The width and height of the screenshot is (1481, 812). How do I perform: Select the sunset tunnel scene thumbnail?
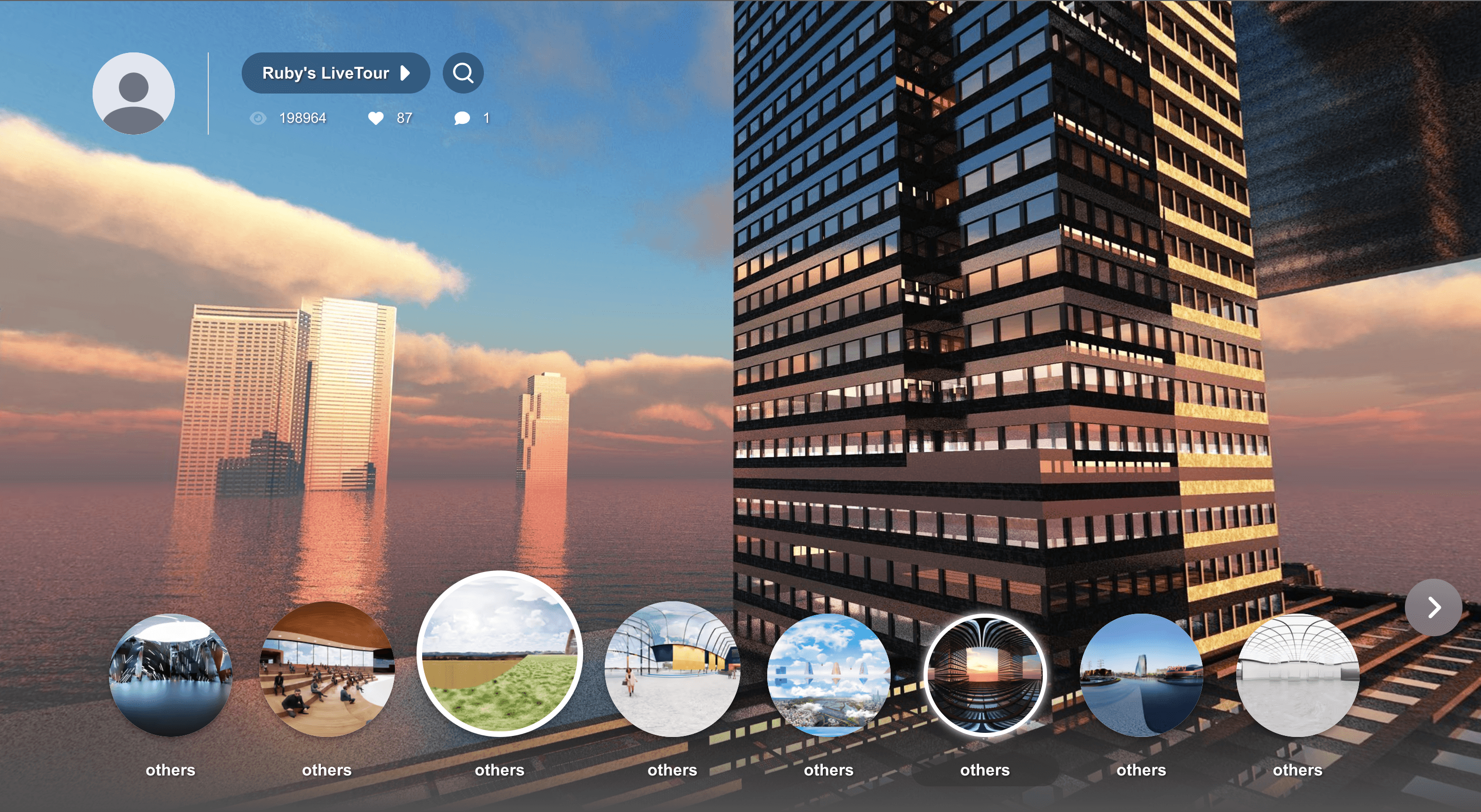(985, 675)
